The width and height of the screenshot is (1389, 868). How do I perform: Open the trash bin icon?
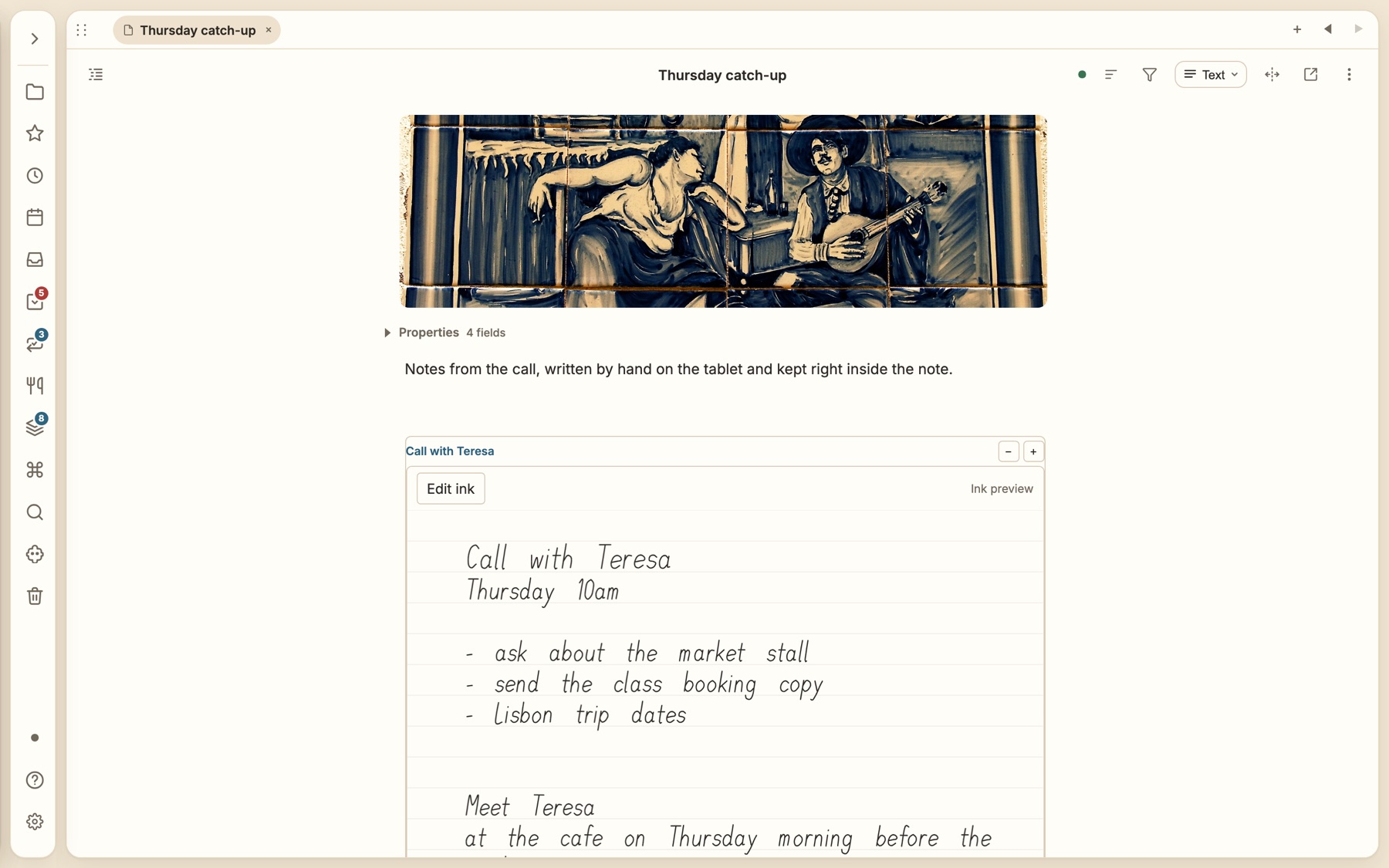(35, 596)
